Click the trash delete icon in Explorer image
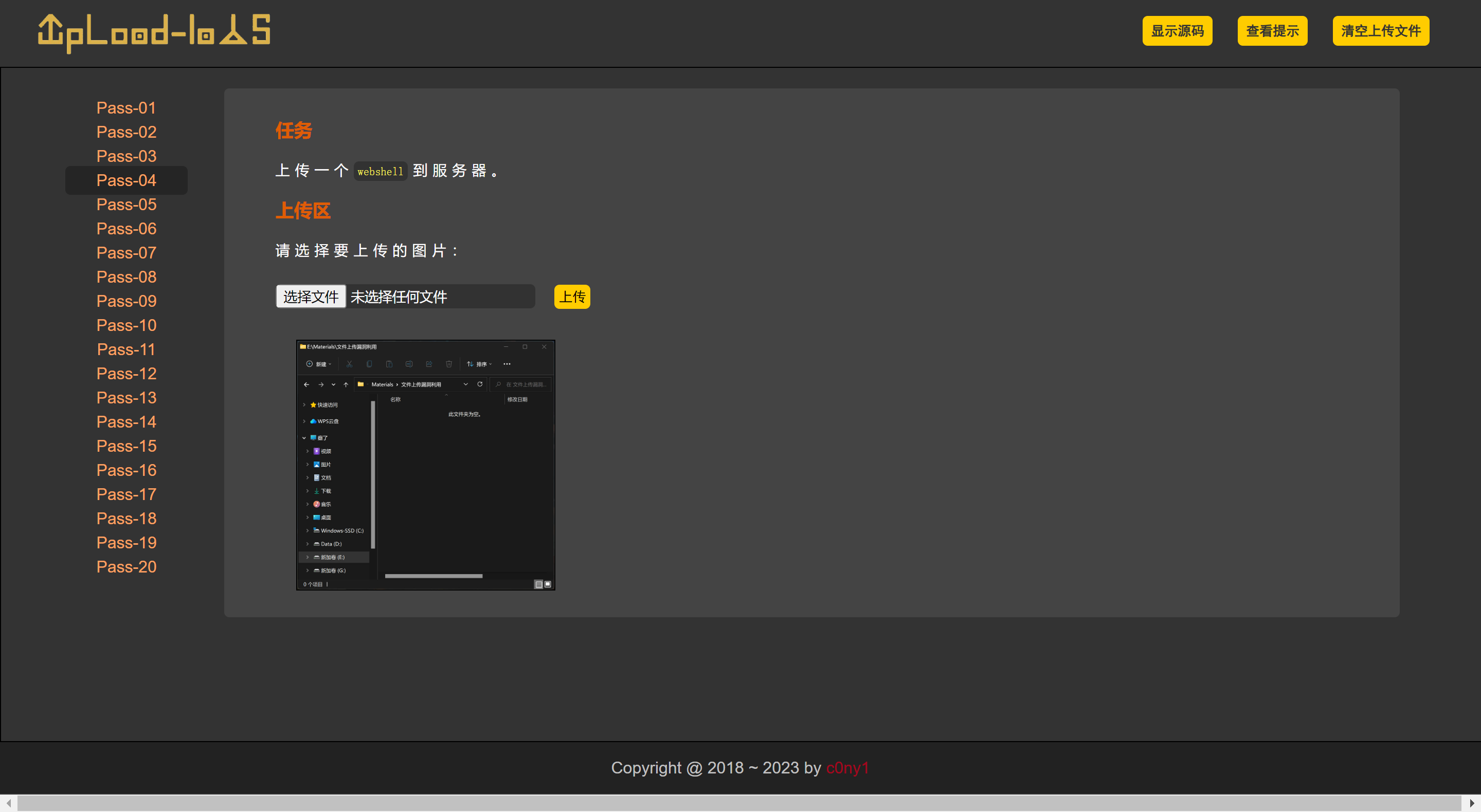The height and width of the screenshot is (812, 1481). (449, 364)
